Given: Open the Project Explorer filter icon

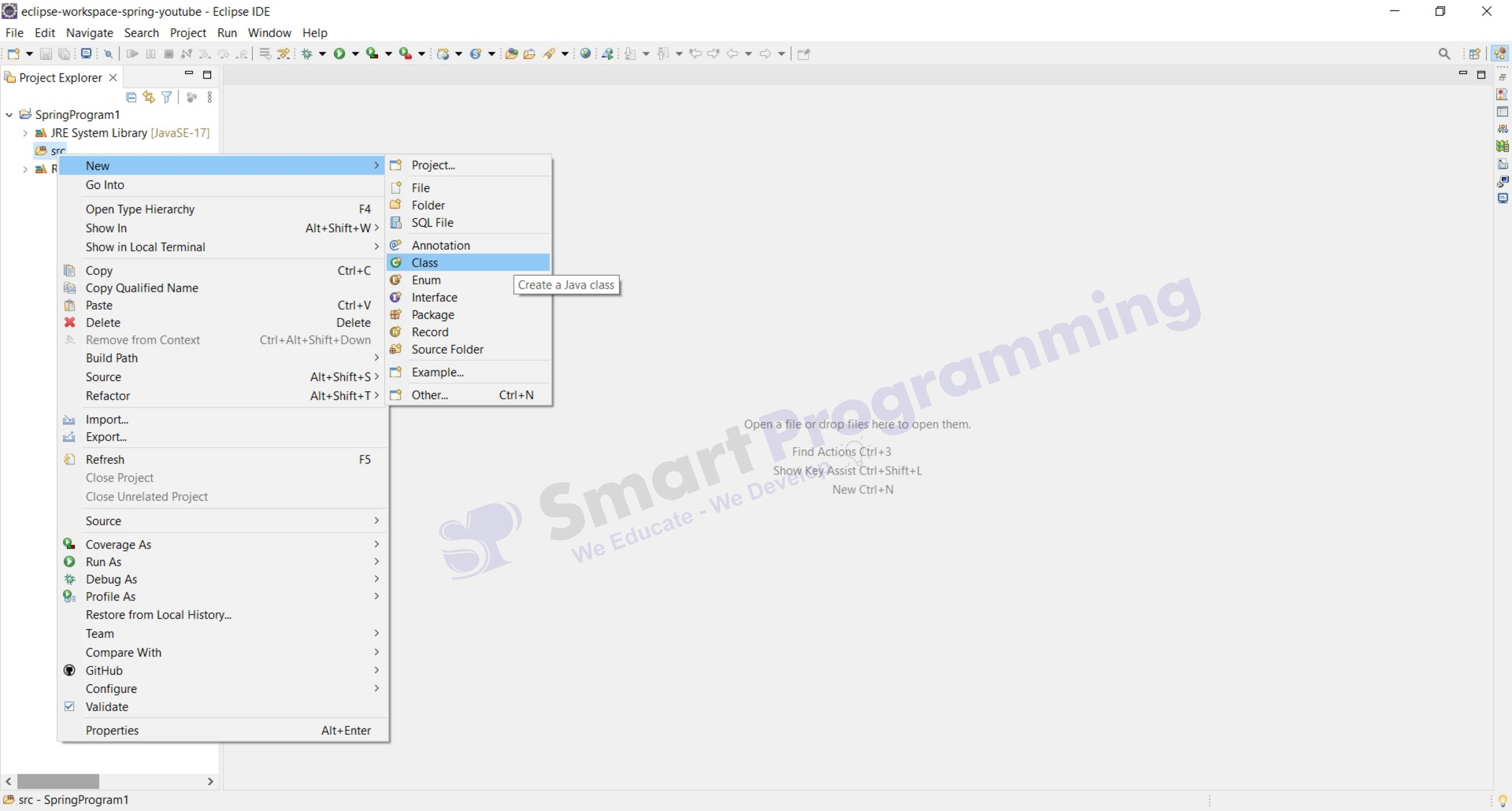Looking at the screenshot, I should 167,98.
